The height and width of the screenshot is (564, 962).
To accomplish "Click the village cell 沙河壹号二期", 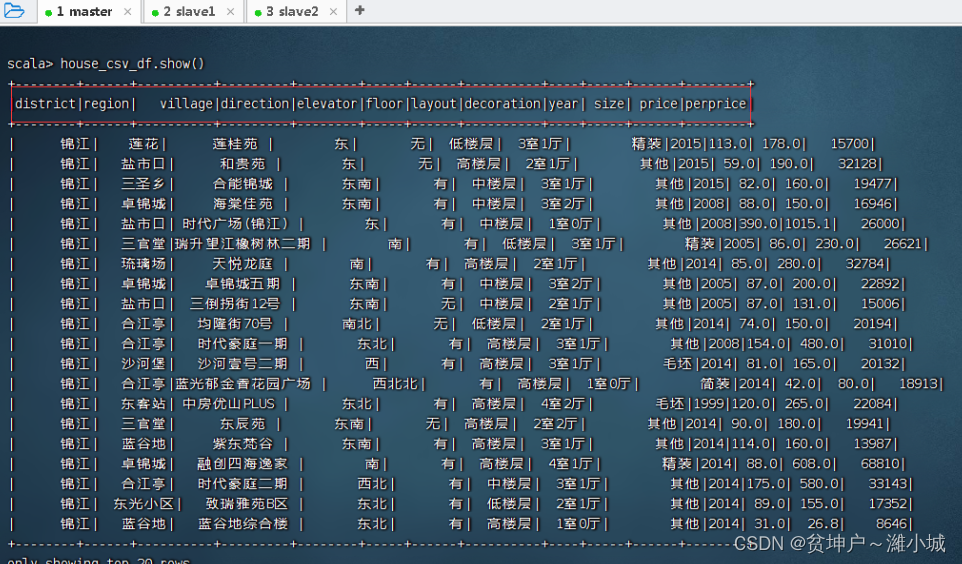I will click(242, 364).
